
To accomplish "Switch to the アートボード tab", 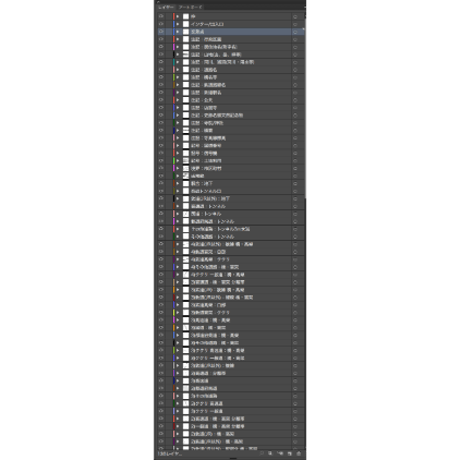I will pyautogui.click(x=190, y=7).
